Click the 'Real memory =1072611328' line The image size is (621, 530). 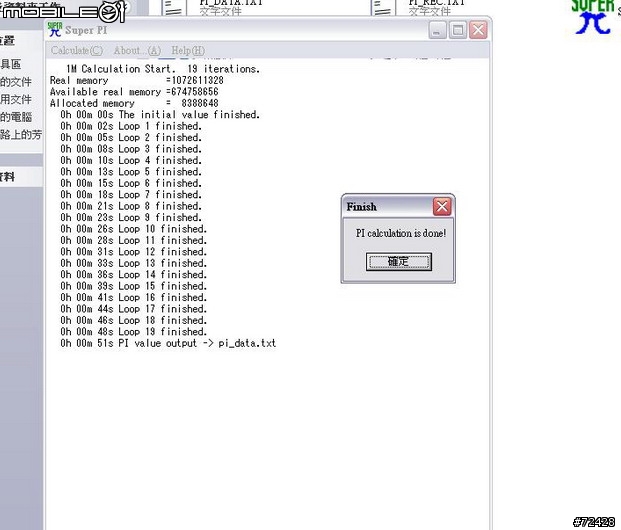[137, 80]
